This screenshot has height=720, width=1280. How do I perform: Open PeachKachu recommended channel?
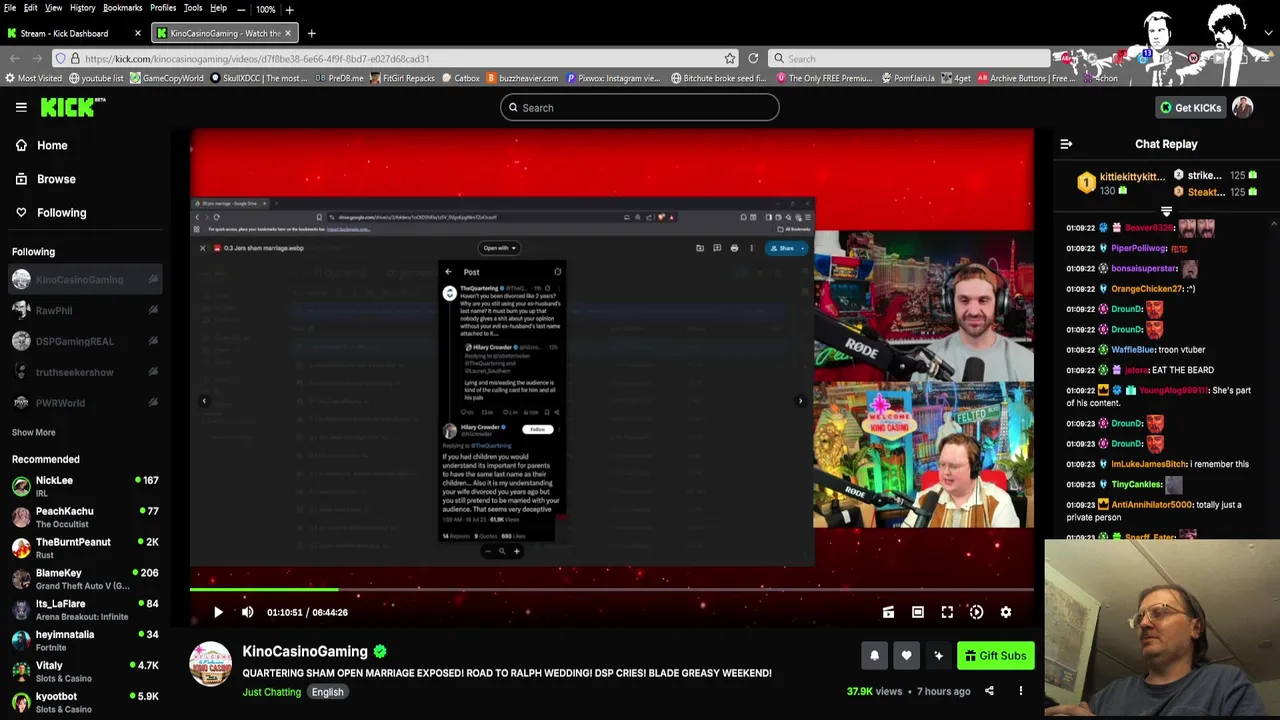pos(85,517)
